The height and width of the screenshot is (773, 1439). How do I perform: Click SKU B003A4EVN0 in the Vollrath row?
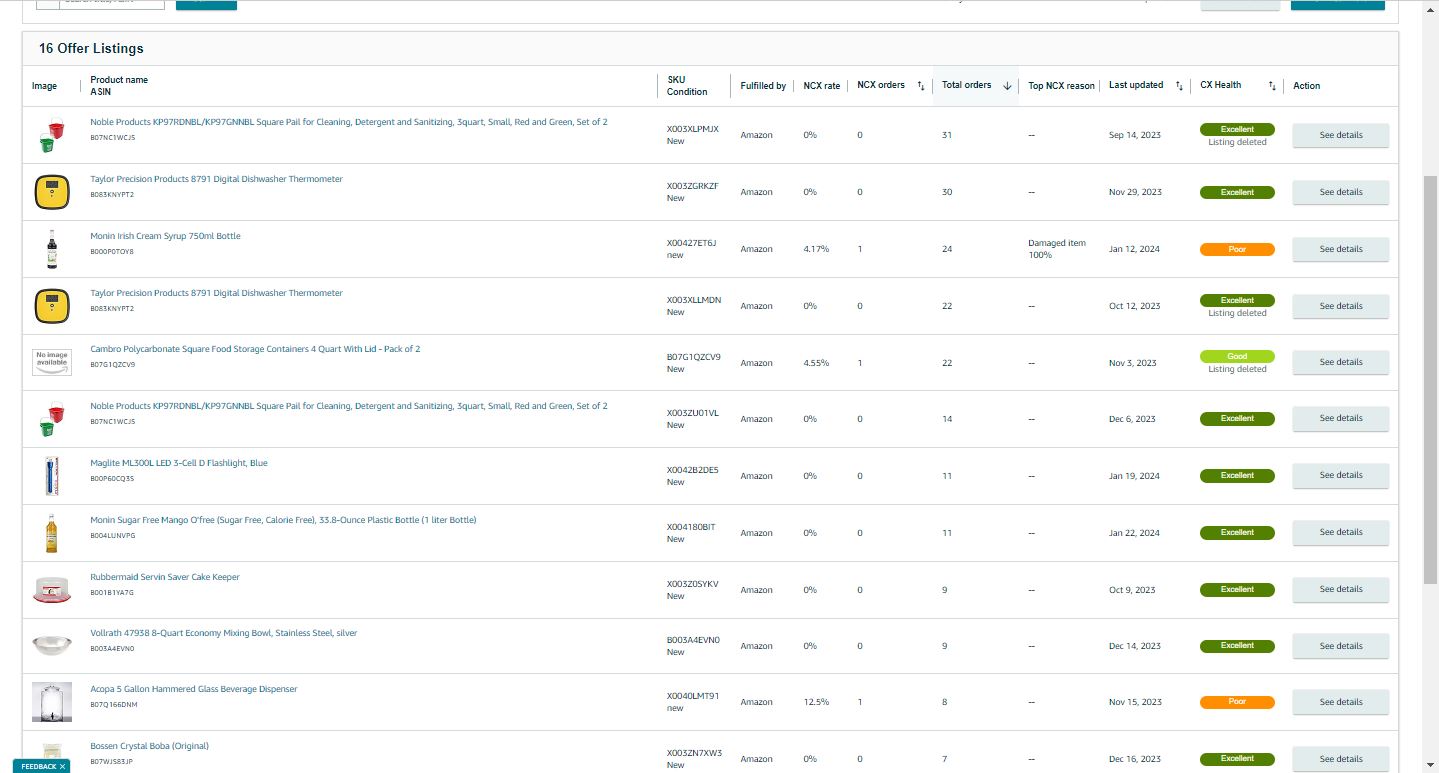point(693,639)
